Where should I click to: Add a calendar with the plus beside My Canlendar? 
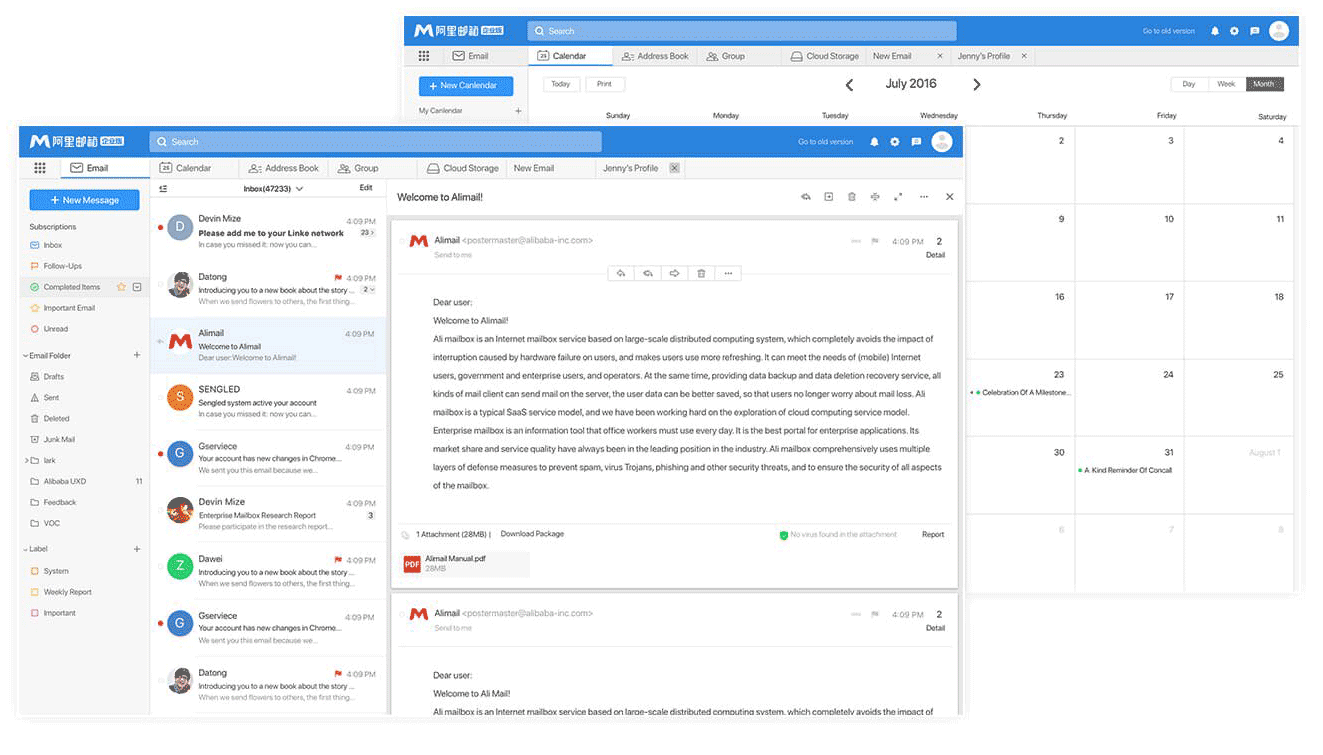point(518,111)
